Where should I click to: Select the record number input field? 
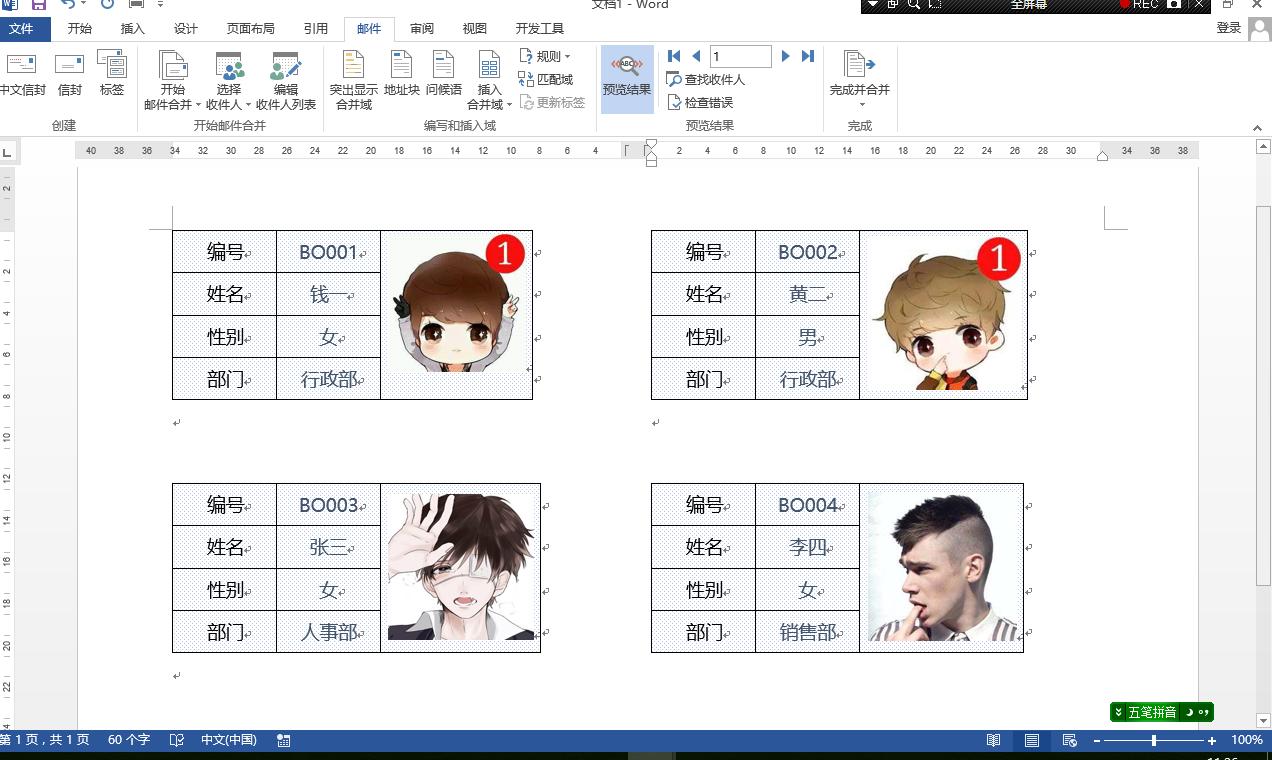[740, 56]
